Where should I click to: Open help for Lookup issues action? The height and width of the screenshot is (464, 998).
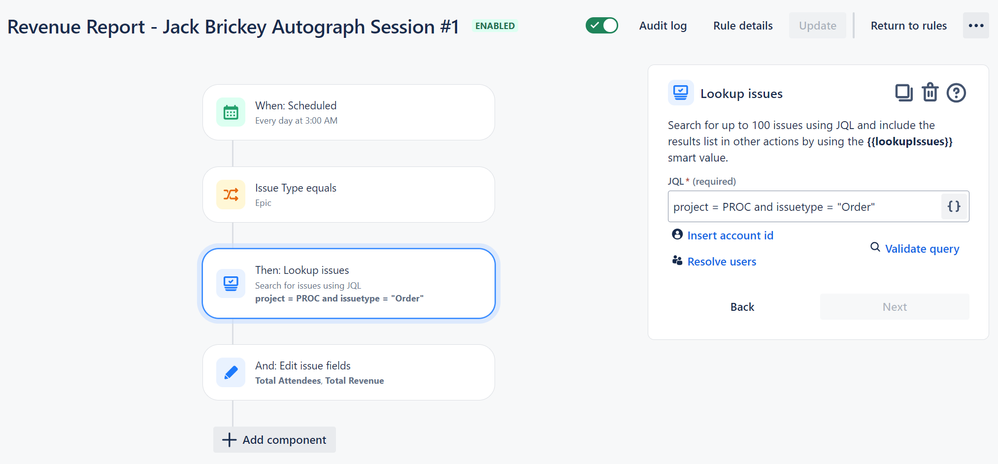click(x=957, y=93)
